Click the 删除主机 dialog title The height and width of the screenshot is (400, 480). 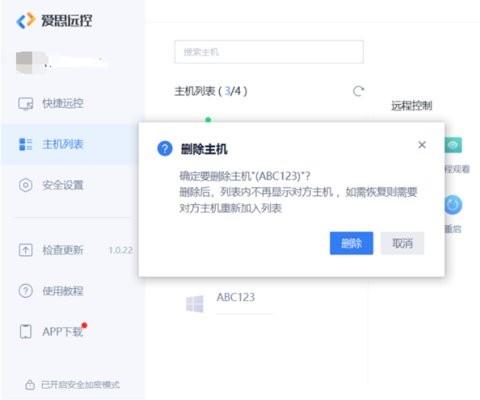[204, 149]
